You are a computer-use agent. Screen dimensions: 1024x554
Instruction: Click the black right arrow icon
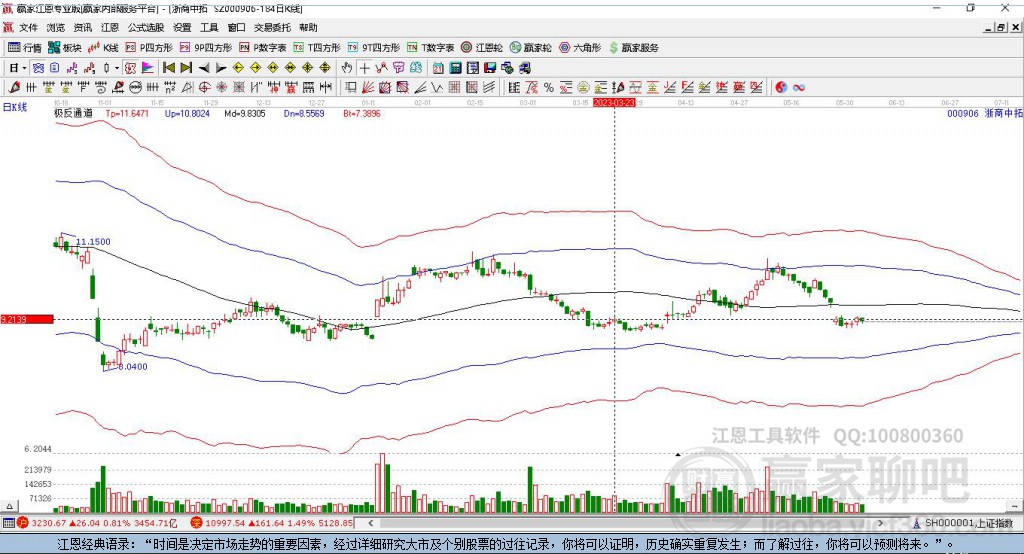click(221, 68)
